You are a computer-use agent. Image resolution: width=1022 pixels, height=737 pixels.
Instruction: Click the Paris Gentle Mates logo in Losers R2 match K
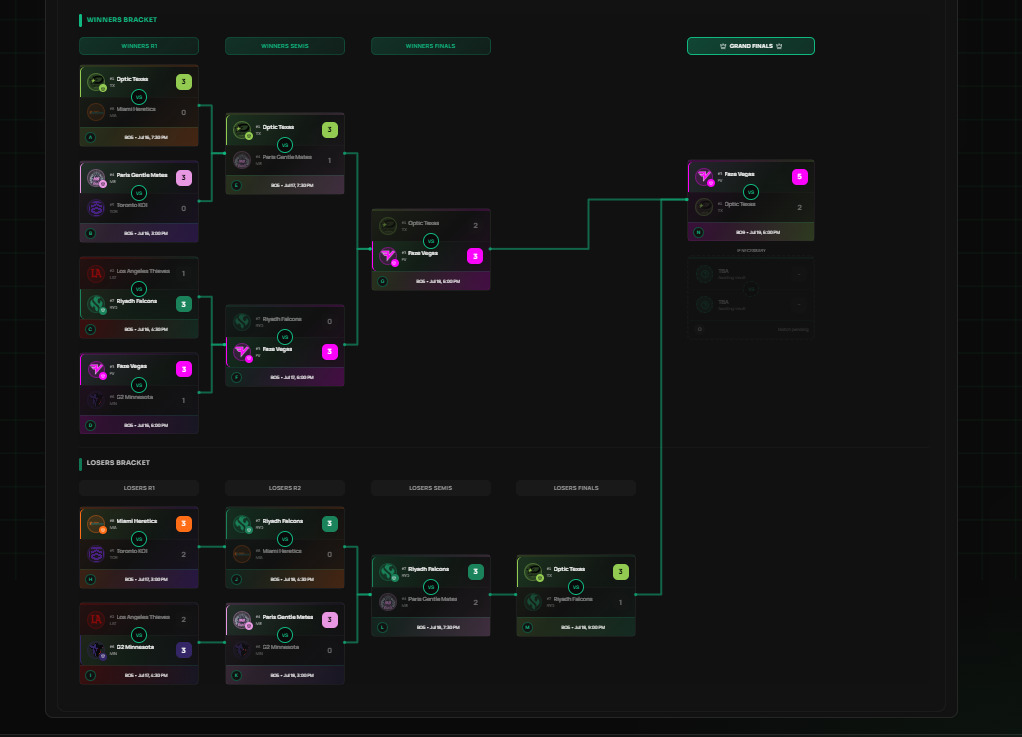click(242, 620)
